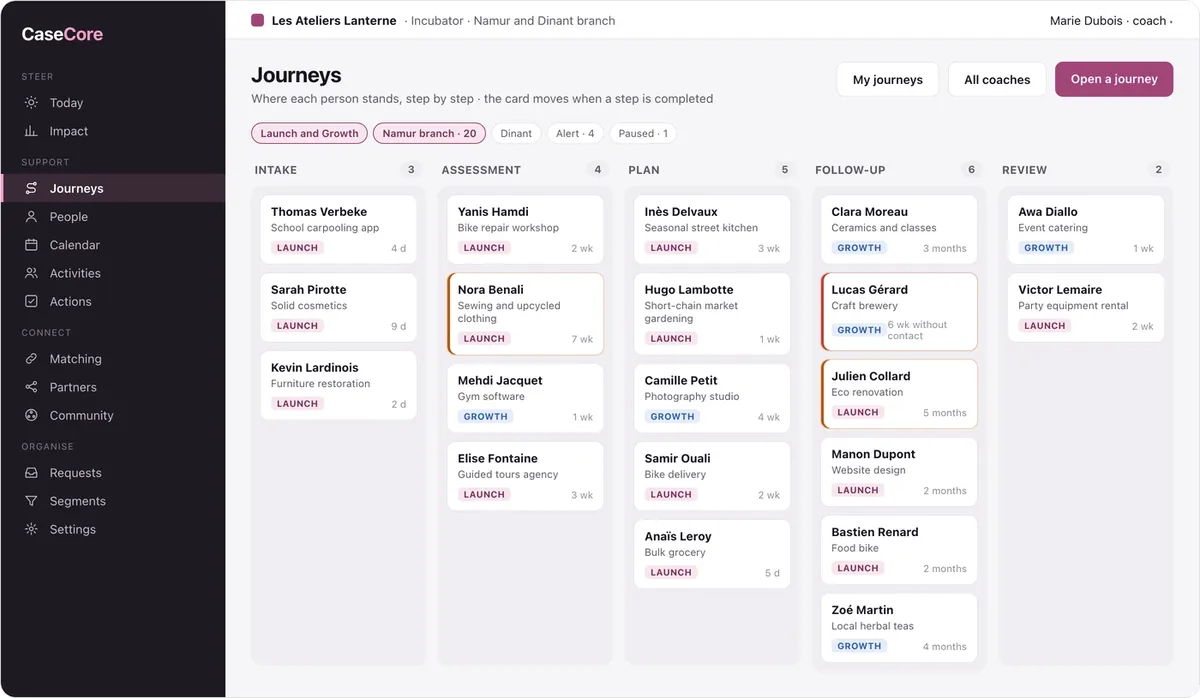The width and height of the screenshot is (1200, 698).
Task: Click the Julien Collard name
Action: pos(871,377)
